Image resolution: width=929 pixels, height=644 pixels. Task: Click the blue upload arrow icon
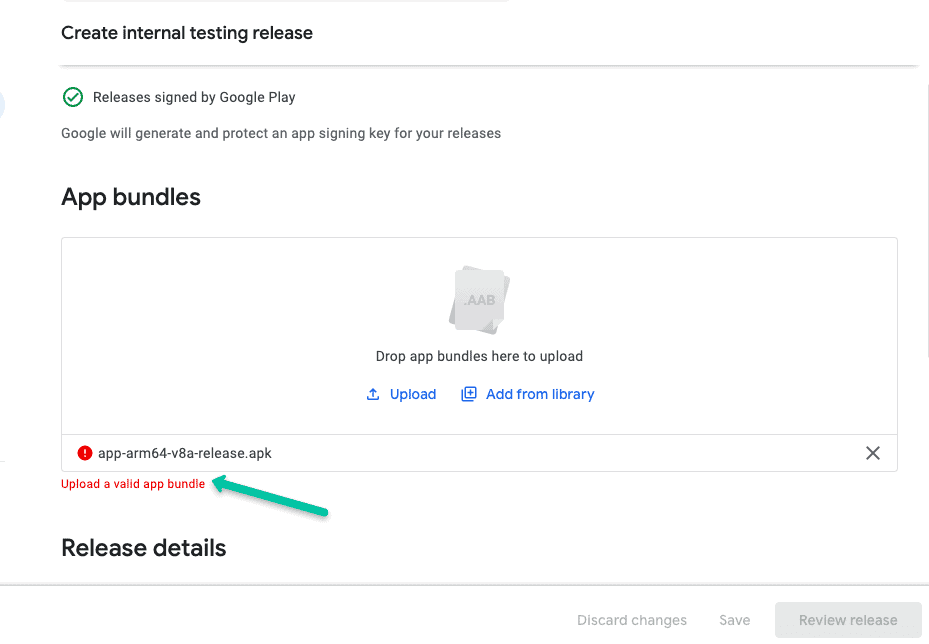tap(372, 393)
